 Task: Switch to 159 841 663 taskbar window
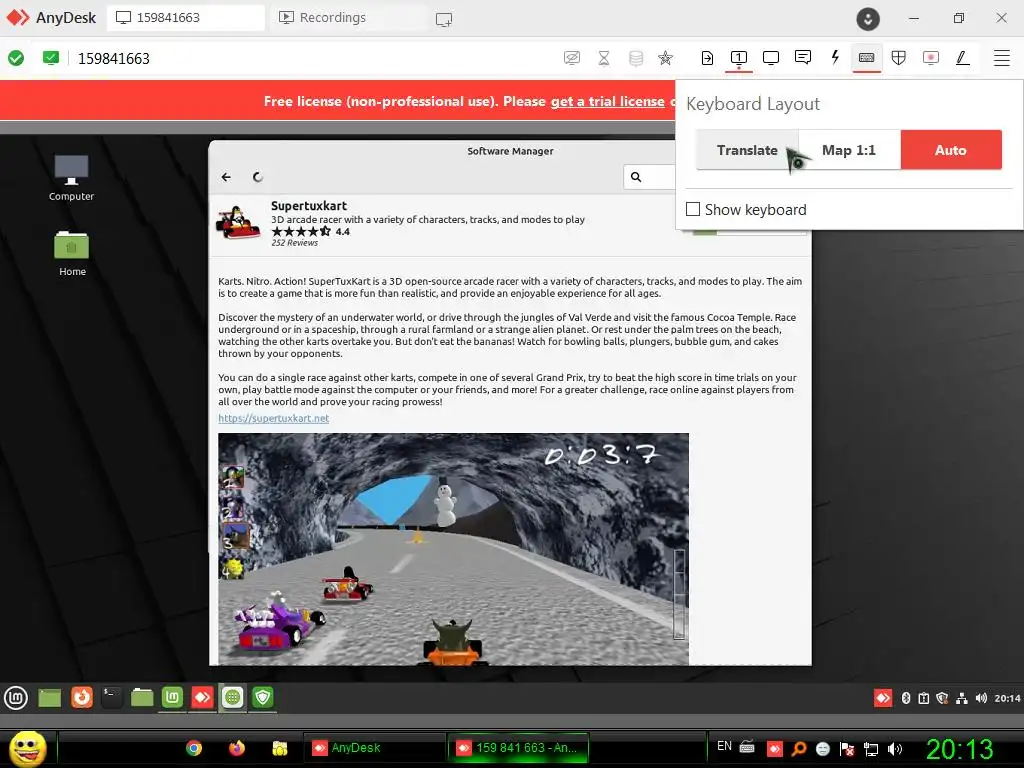pos(518,748)
